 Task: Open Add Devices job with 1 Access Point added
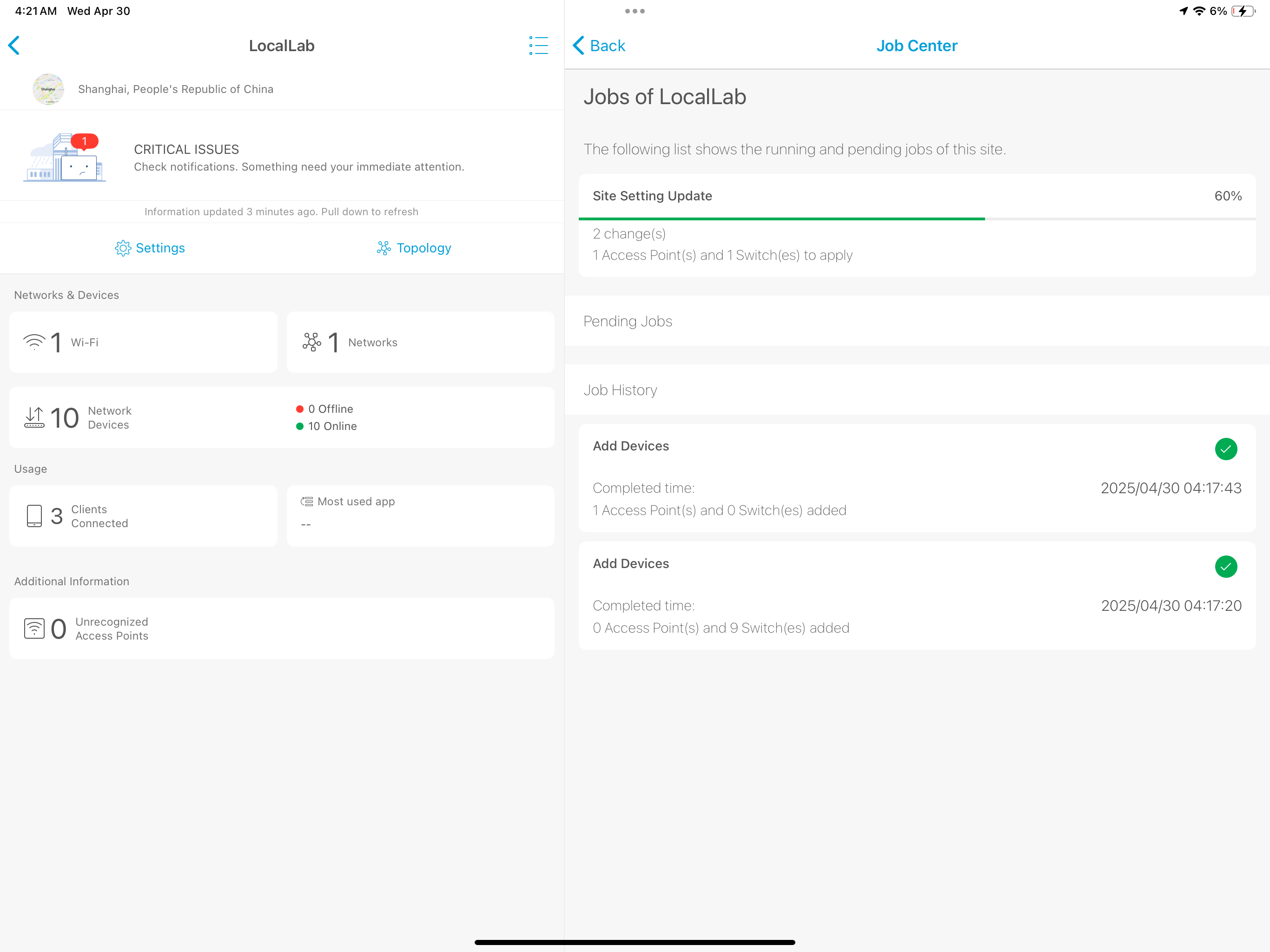tap(917, 478)
